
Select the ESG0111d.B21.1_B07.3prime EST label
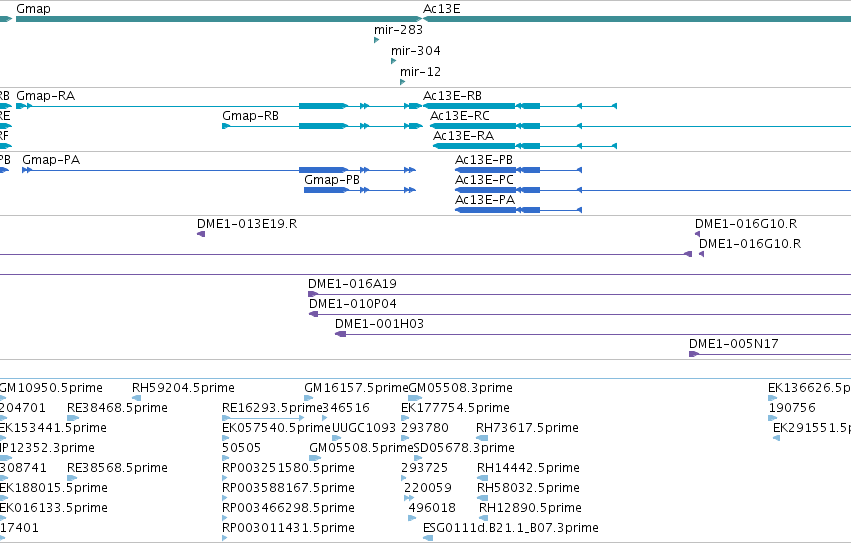[511, 528]
